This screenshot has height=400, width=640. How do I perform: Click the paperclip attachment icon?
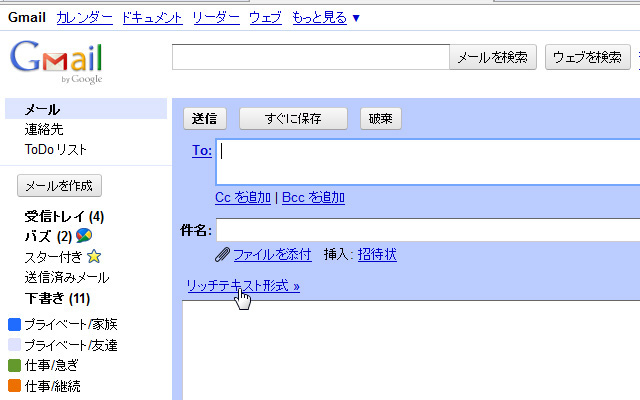(222, 255)
